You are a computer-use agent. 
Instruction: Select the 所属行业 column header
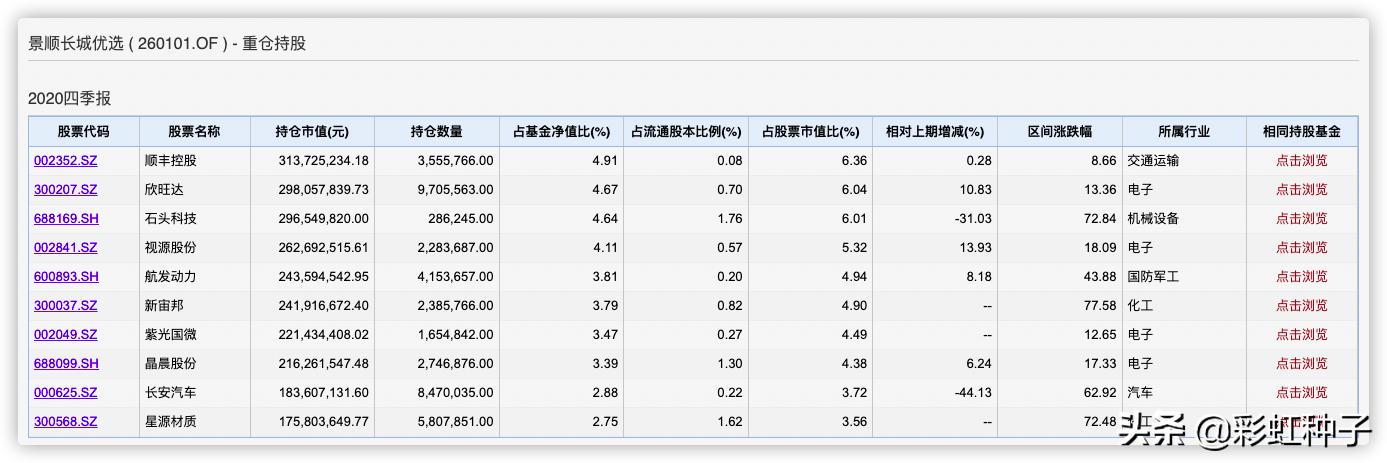(1184, 131)
